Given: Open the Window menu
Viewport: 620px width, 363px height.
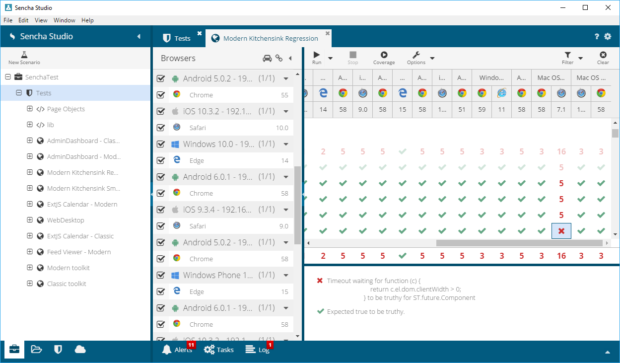Looking at the screenshot, I should (x=64, y=20).
